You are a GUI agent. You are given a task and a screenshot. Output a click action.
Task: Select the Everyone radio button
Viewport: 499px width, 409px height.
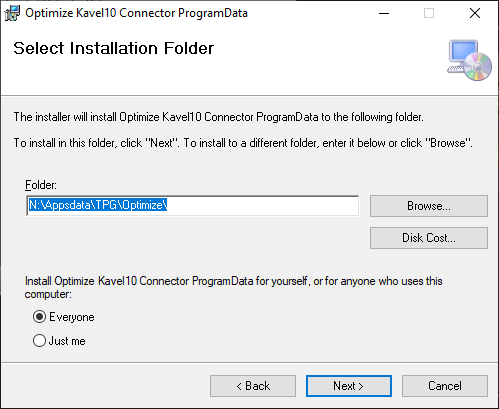[39, 317]
